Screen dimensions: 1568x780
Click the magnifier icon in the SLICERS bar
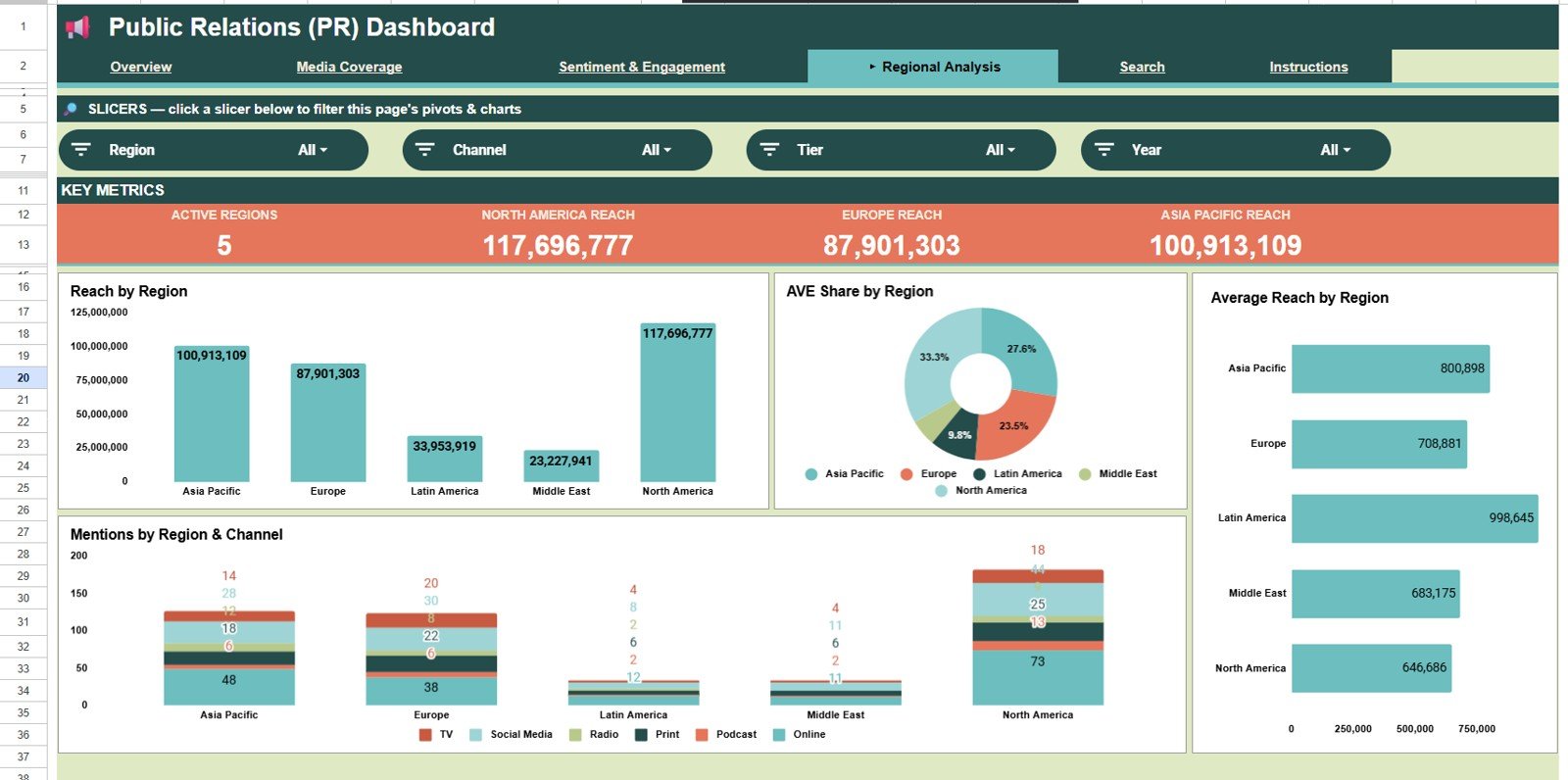point(71,109)
